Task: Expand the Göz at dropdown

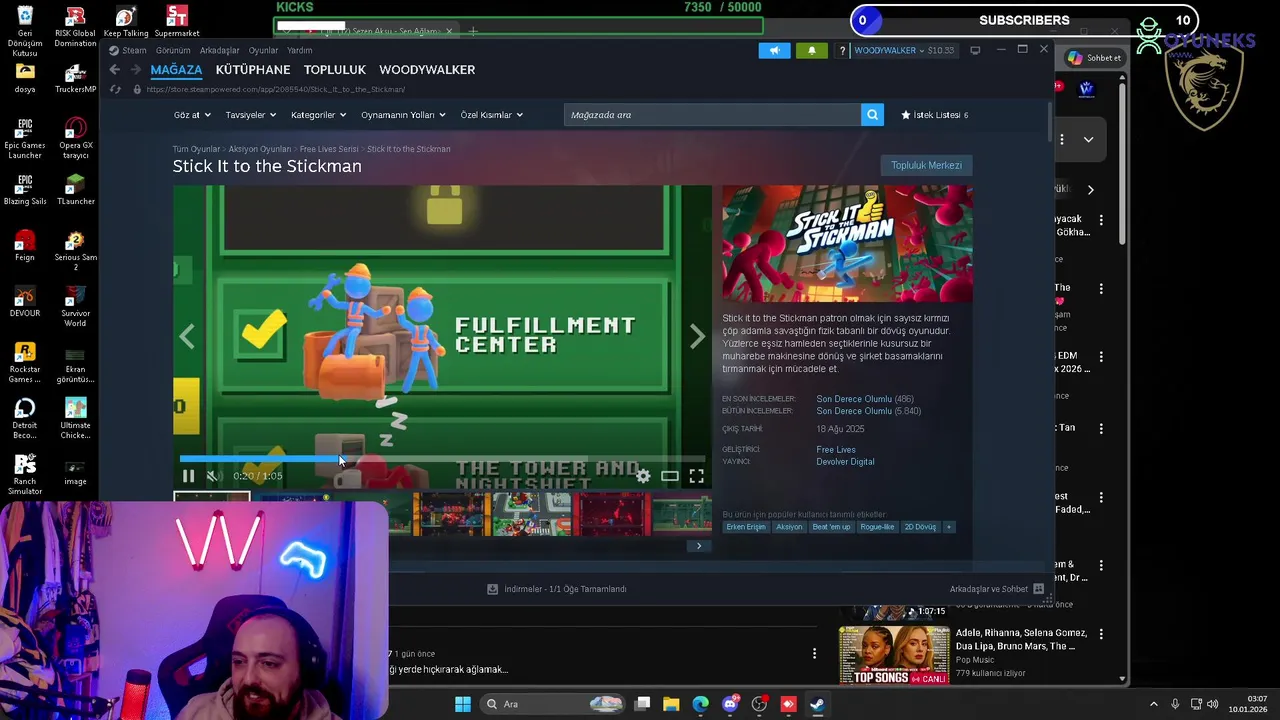Action: 191,115
